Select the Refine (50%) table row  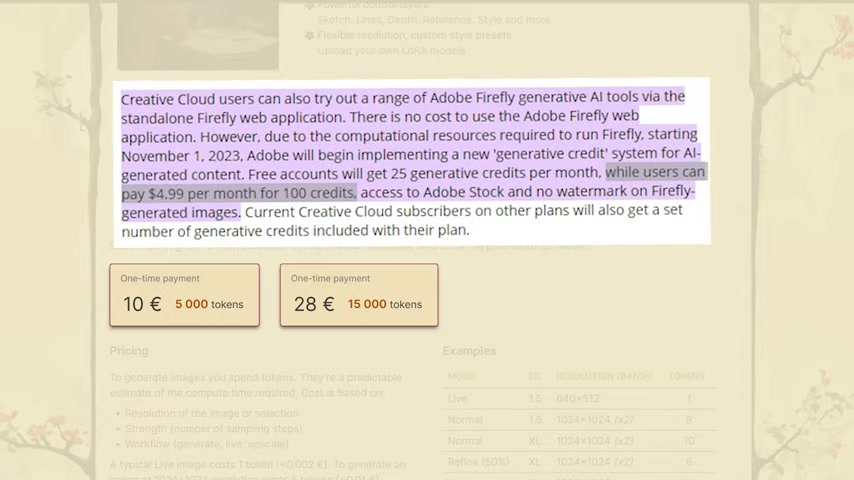pyautogui.click(x=578, y=462)
